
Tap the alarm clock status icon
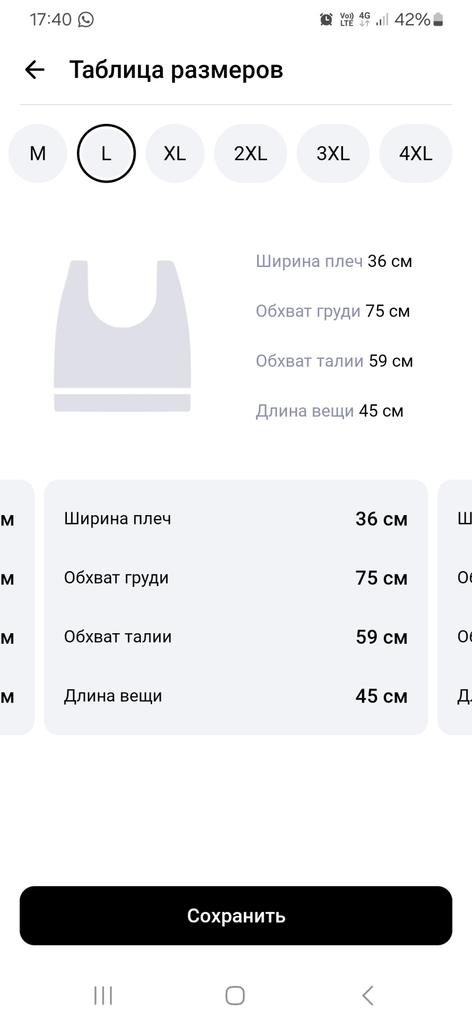326,20
